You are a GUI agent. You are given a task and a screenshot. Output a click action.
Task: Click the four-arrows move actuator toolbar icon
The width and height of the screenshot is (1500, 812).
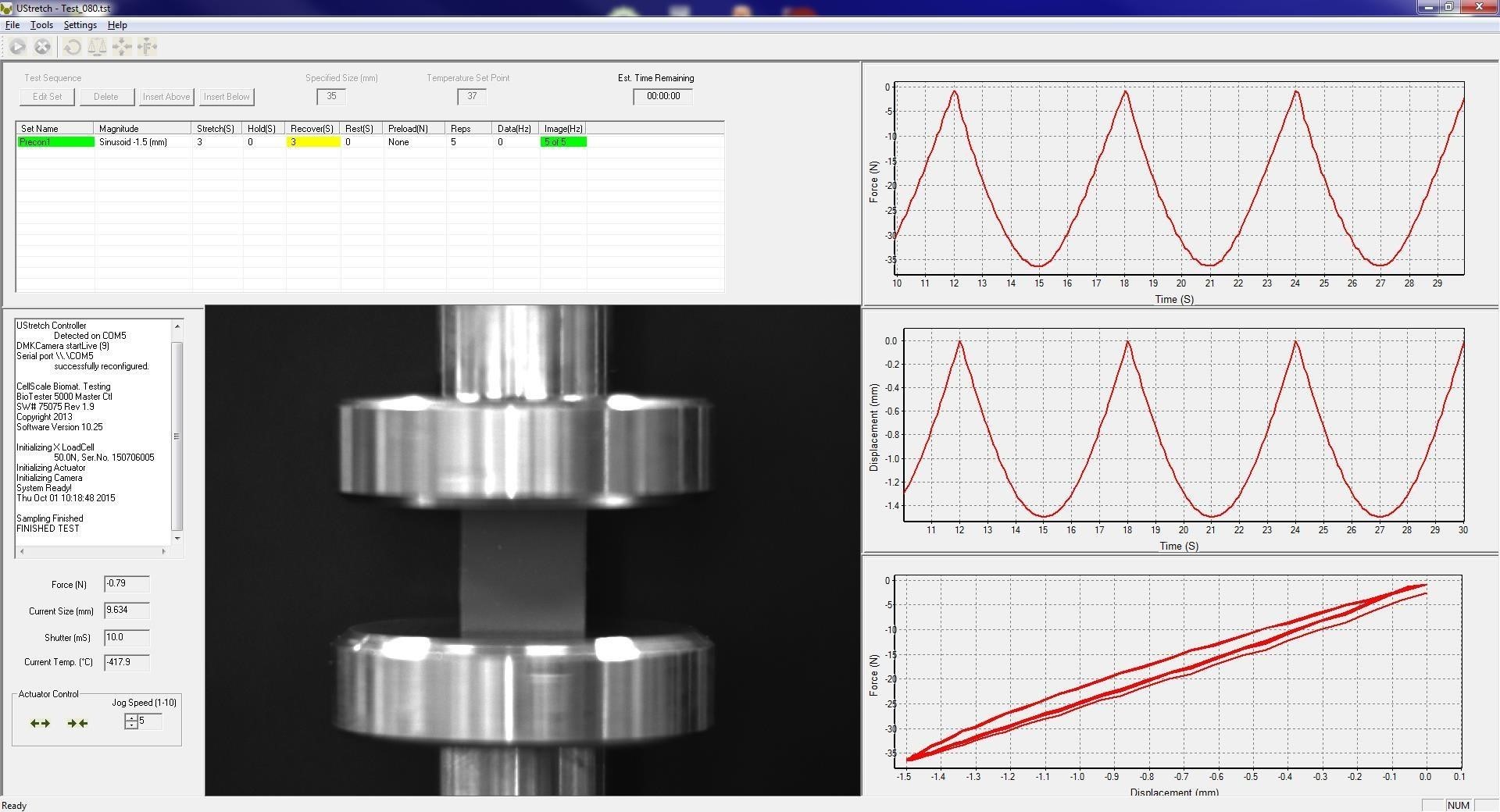122,47
